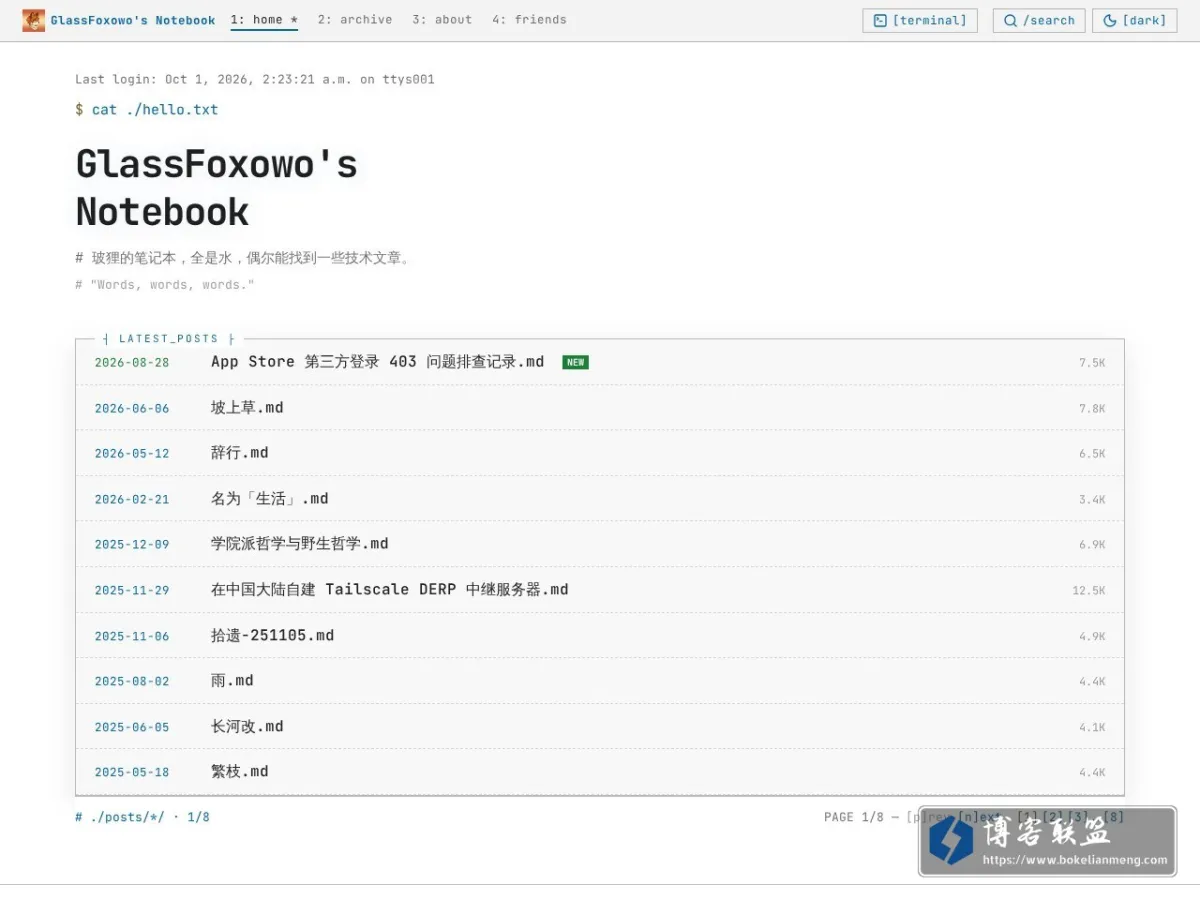Click the date '2026-06-06'
Viewport: 1200px width, 900px height.
[x=132, y=408]
